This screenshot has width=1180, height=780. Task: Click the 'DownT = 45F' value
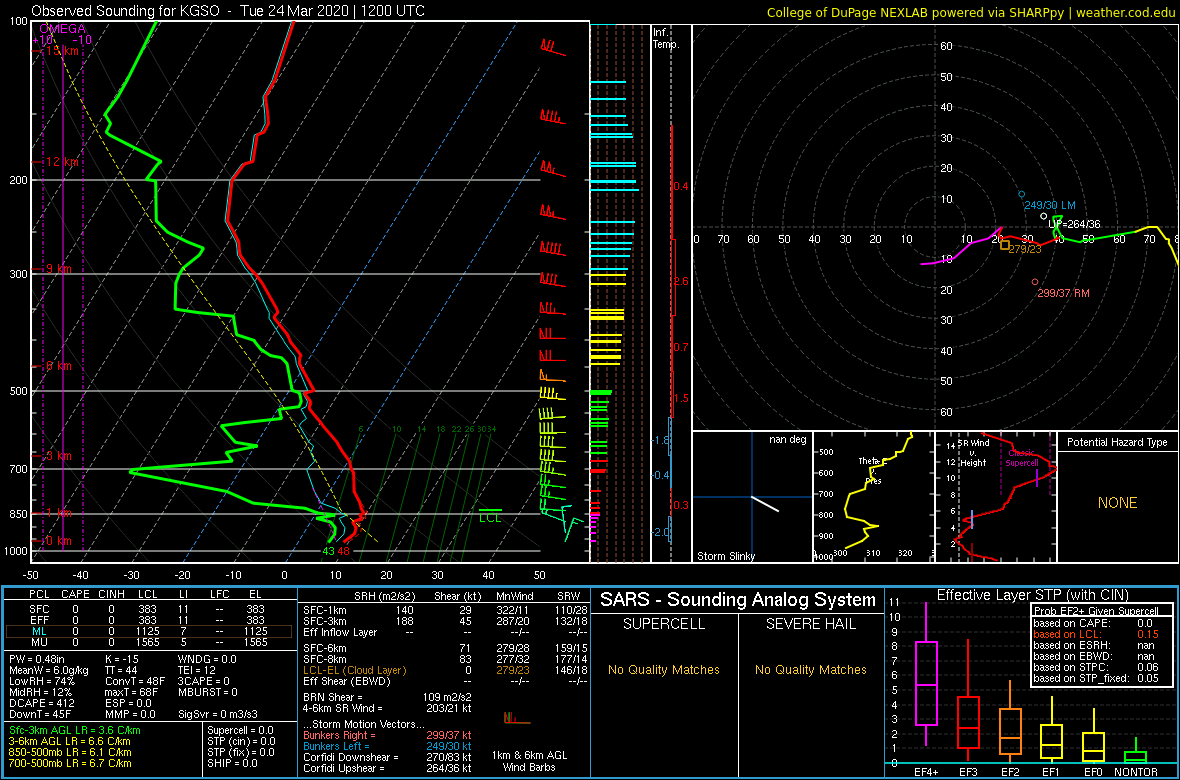(x=40, y=713)
